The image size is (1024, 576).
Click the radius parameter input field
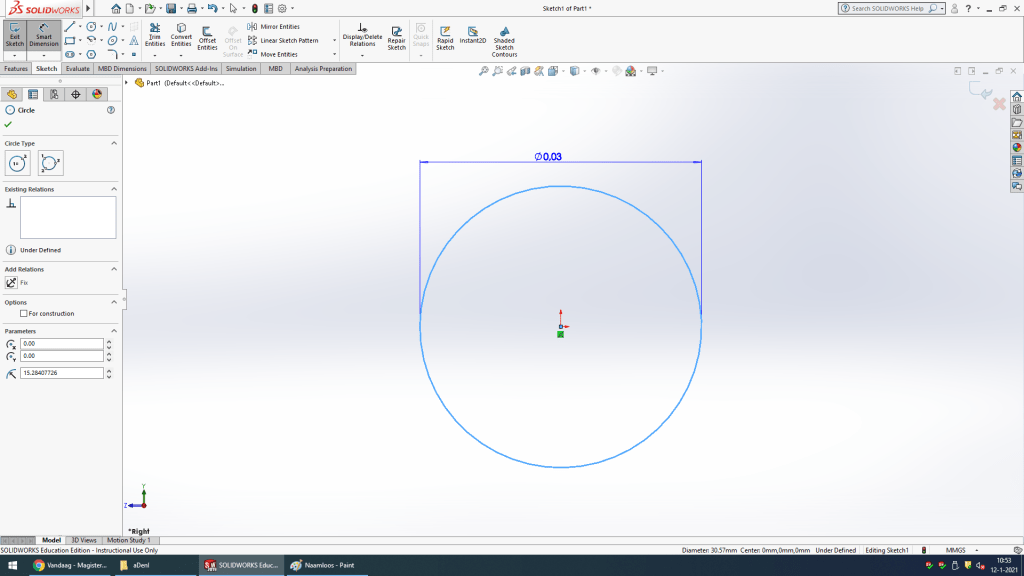coord(62,373)
